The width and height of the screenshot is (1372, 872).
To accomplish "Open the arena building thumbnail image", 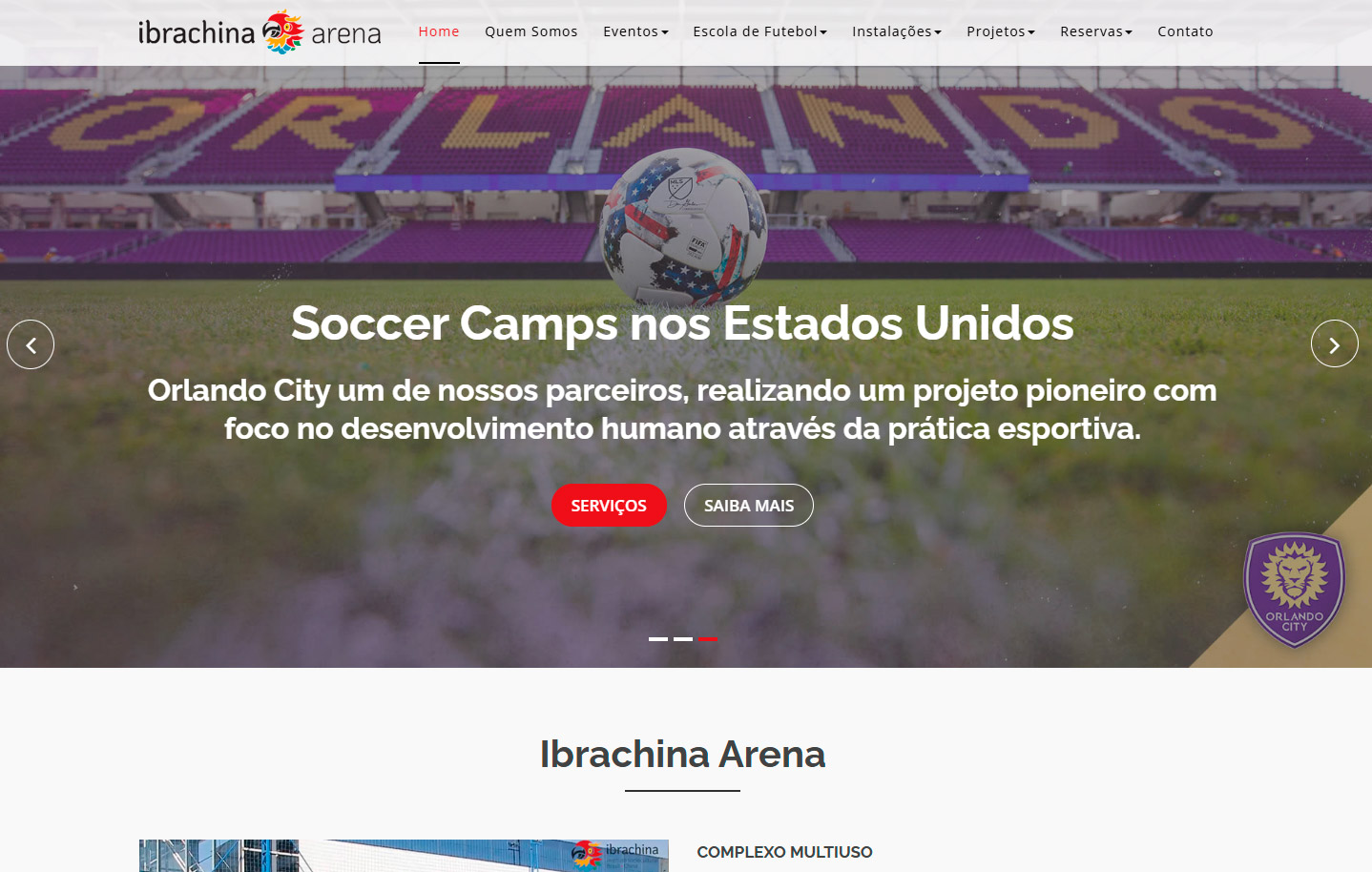I will pyautogui.click(x=404, y=856).
